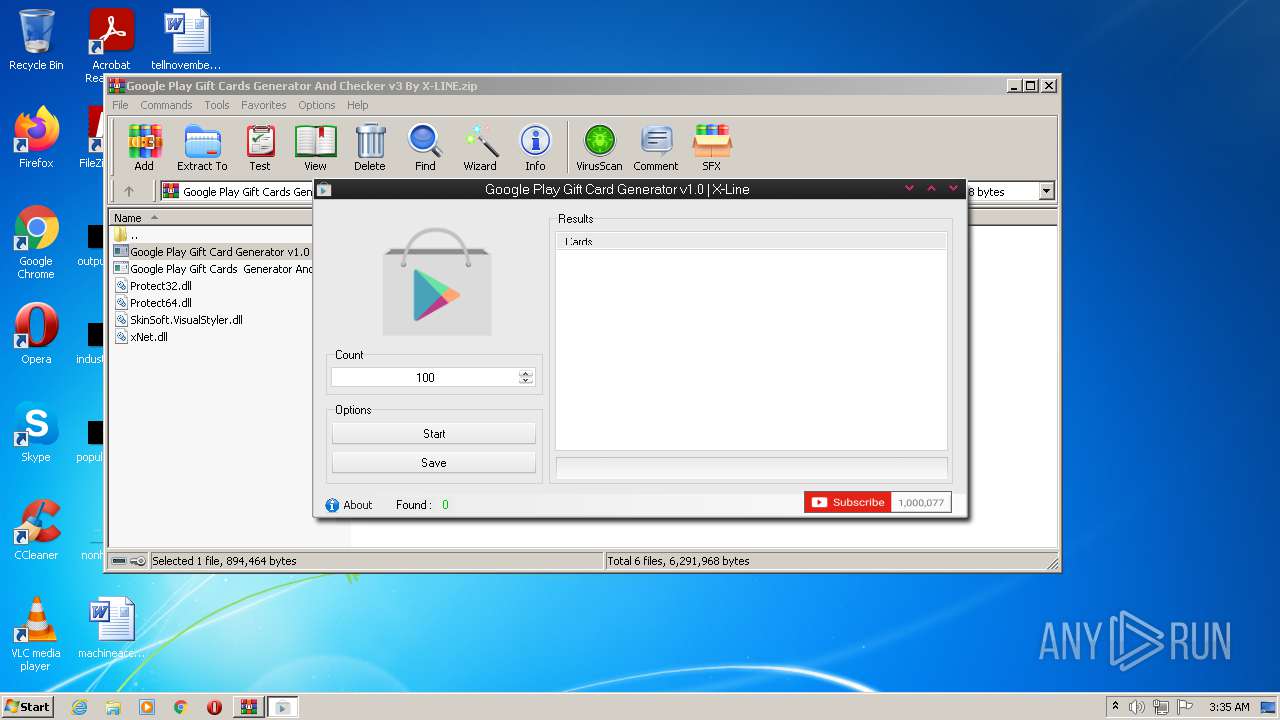Click the Test archive icon
The height and width of the screenshot is (720, 1280).
(260, 148)
